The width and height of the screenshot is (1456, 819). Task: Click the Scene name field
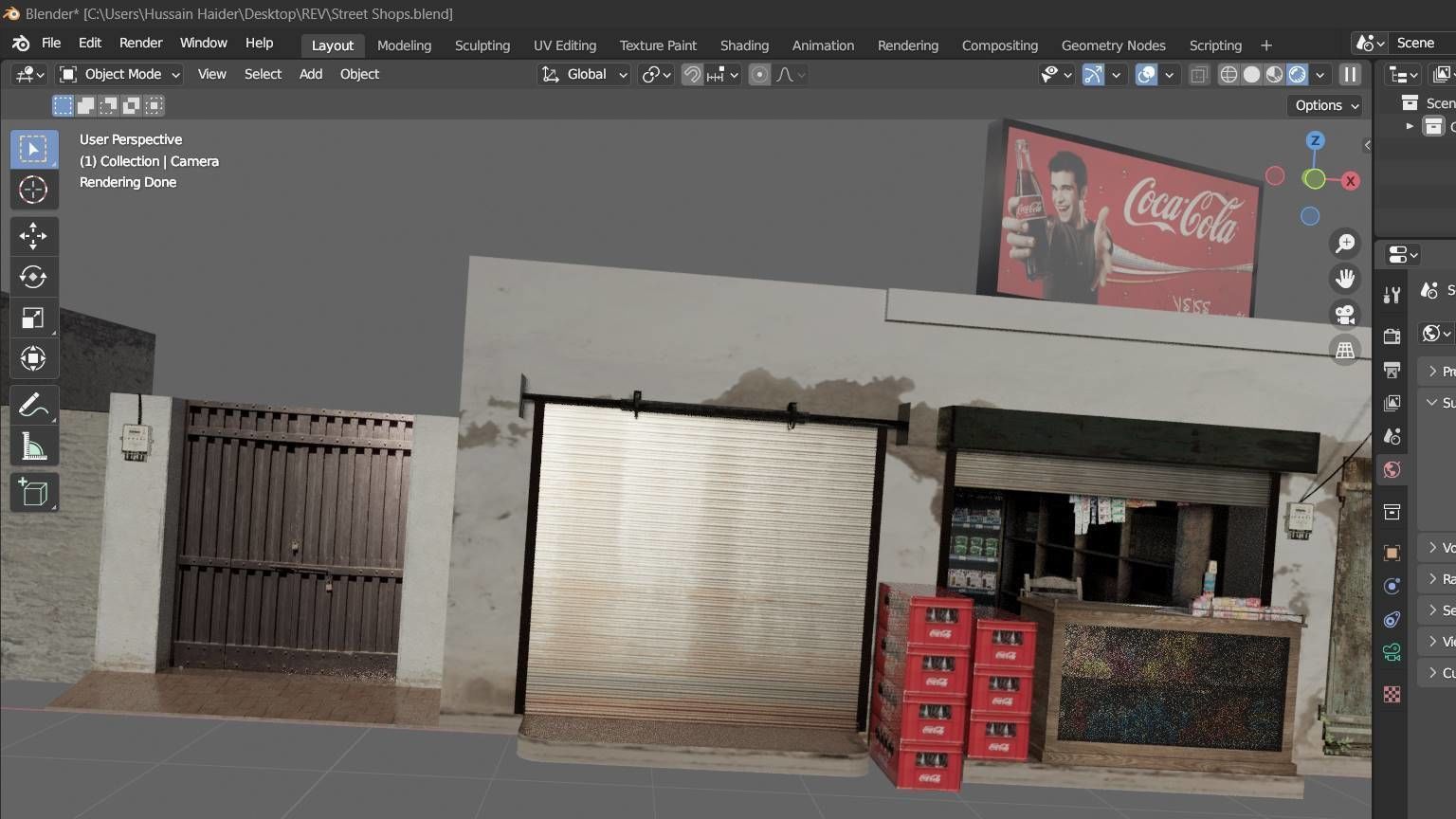click(1420, 43)
